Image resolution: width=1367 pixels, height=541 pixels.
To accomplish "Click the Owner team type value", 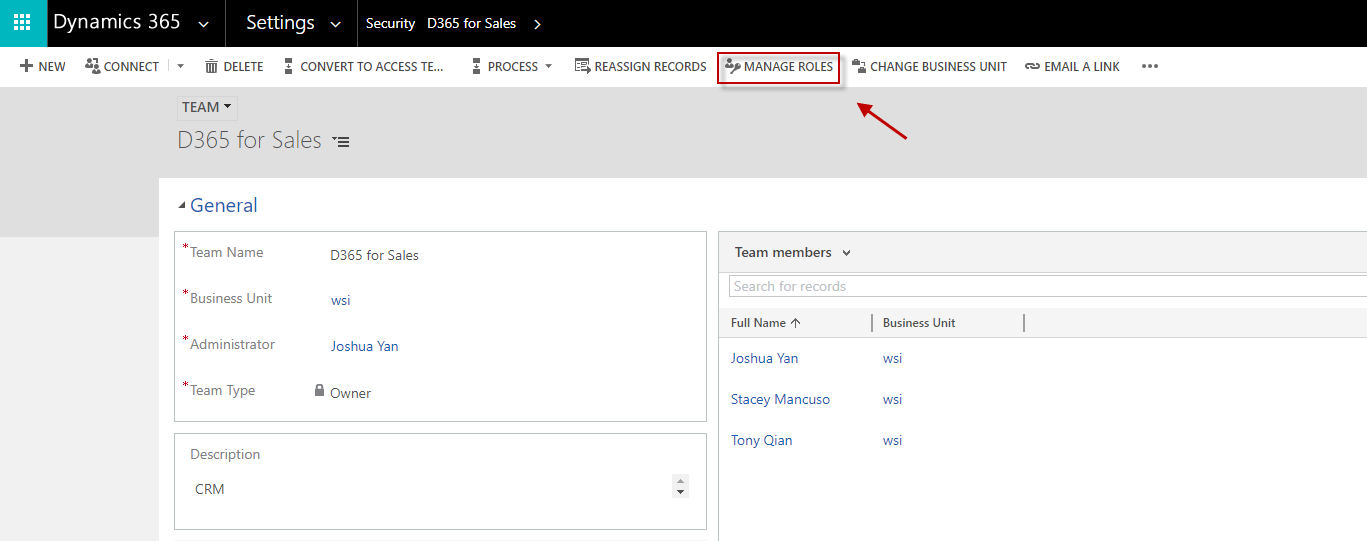I will (350, 393).
